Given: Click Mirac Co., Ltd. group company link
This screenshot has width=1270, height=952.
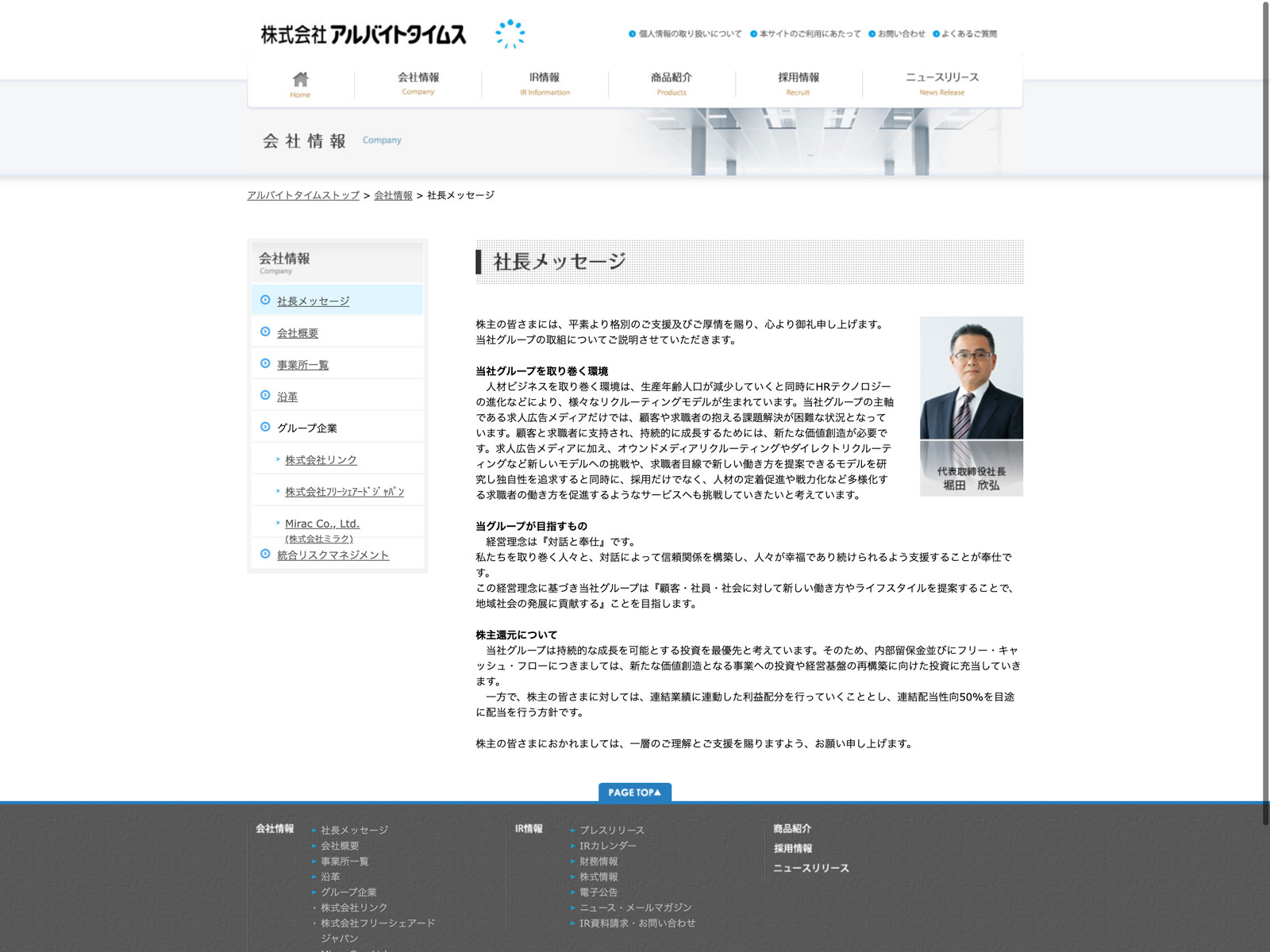Looking at the screenshot, I should (x=321, y=524).
